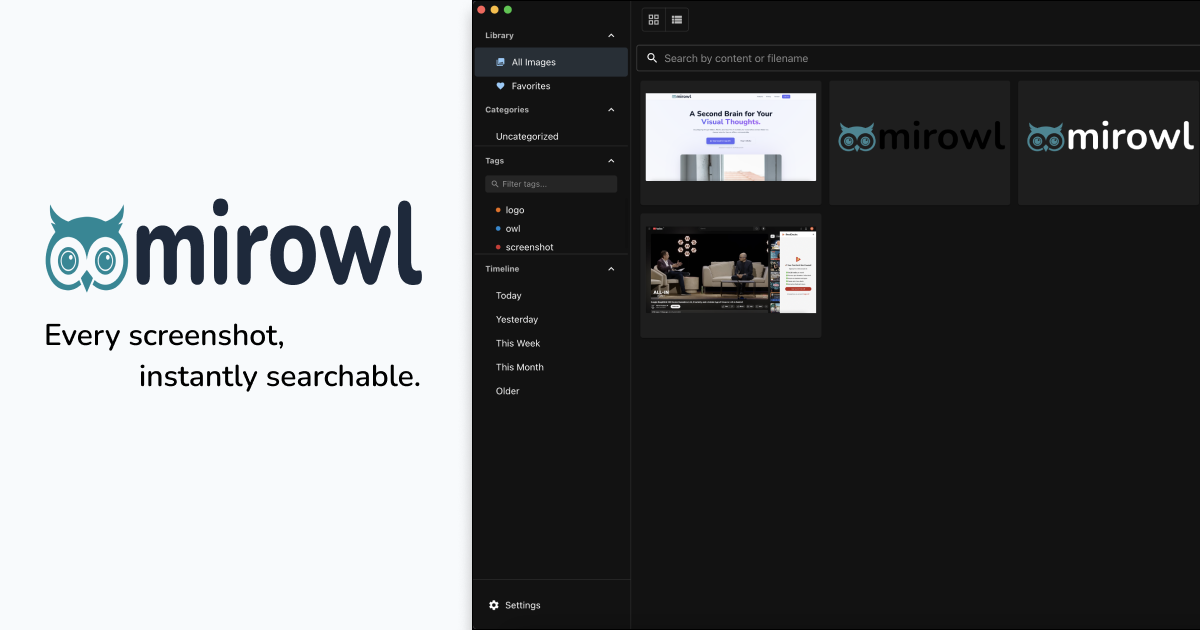Click the tag filter magnifier icon
Viewport: 1200px width, 630px height.
click(495, 184)
